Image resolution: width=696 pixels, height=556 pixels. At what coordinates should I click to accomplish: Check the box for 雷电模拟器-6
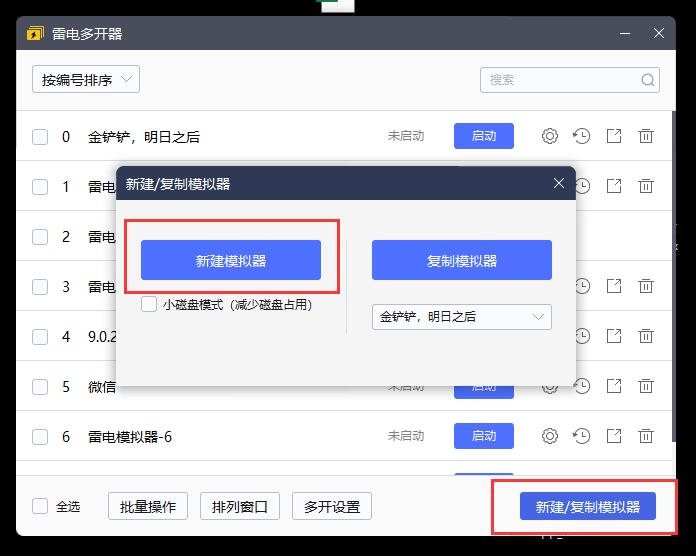coord(40,436)
